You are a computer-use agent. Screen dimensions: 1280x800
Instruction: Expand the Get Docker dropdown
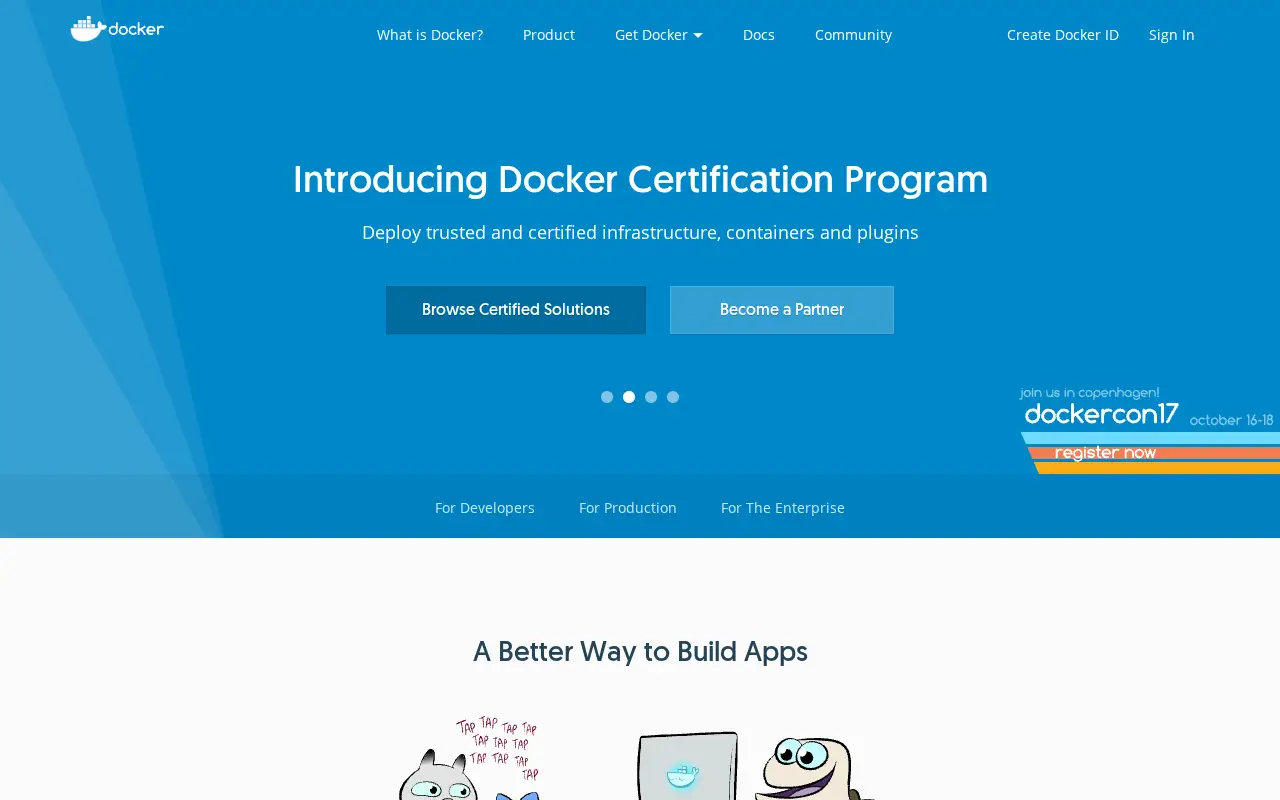tap(659, 35)
